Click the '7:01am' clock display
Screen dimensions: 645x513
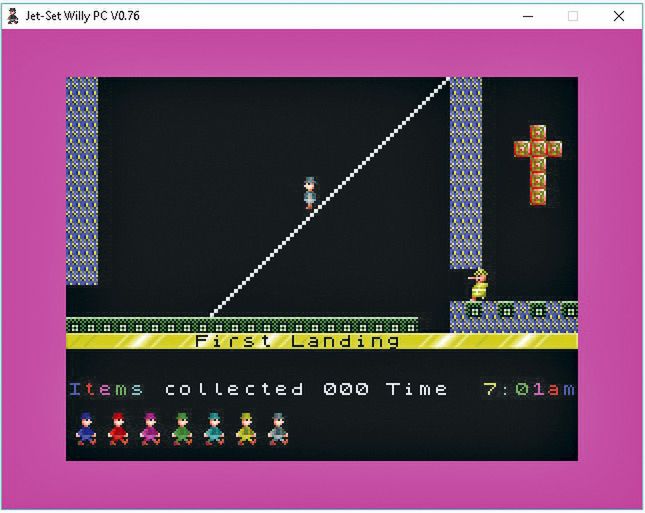pos(529,389)
